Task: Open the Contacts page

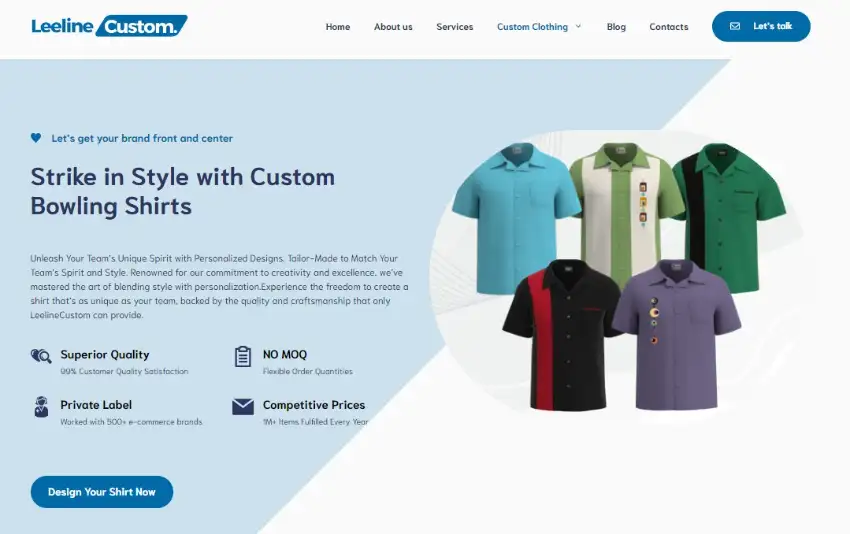Action: pyautogui.click(x=668, y=27)
